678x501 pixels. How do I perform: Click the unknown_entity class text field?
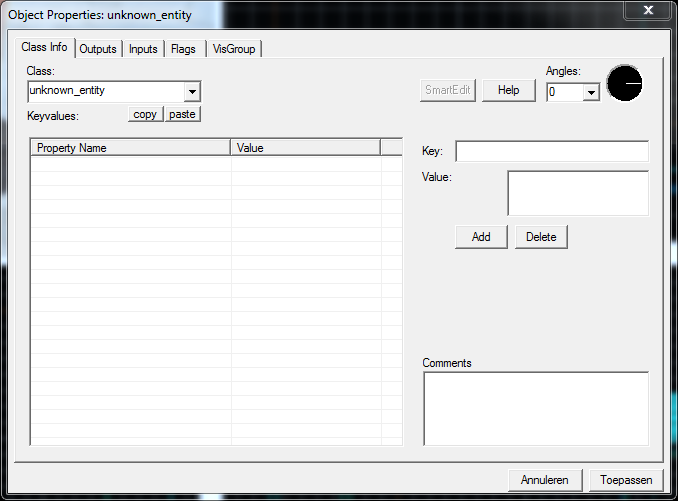pyautogui.click(x=106, y=91)
